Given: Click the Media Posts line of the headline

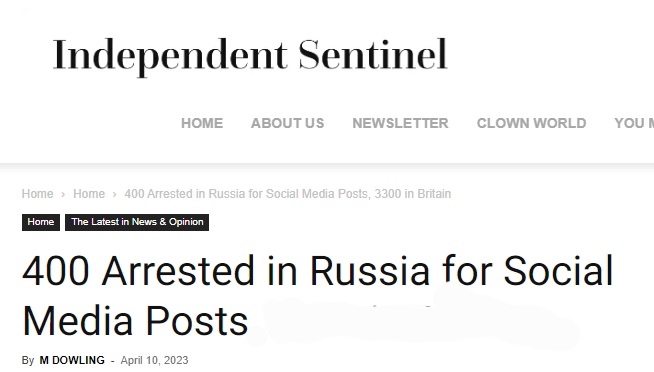Looking at the screenshot, I should 135,321.
